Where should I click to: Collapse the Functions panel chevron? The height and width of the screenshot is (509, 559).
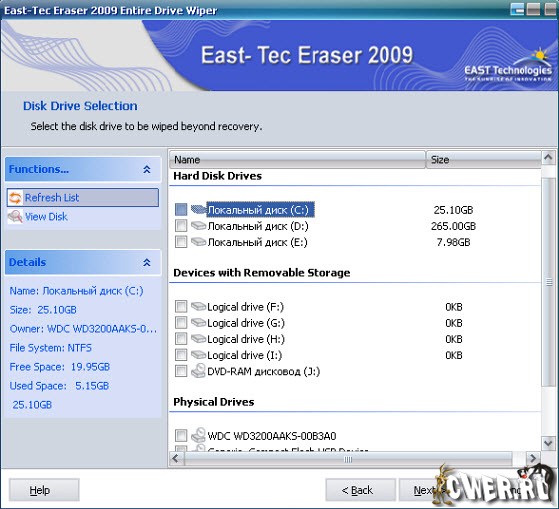[x=147, y=169]
